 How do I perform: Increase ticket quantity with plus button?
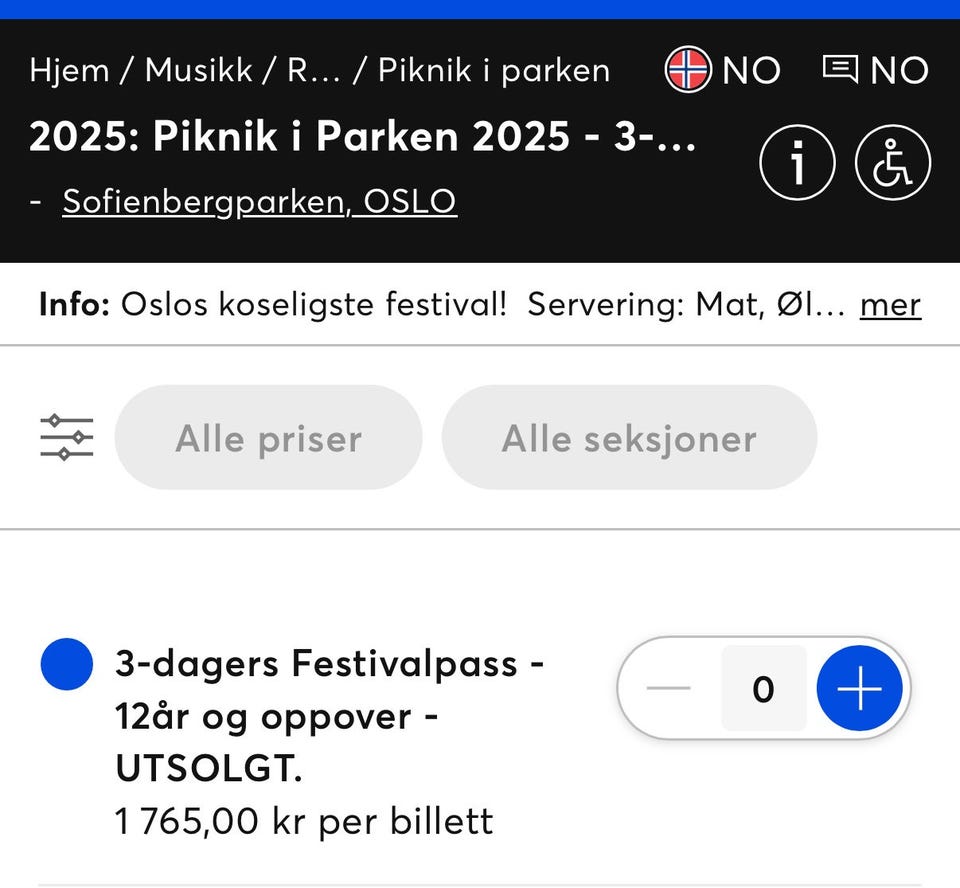[859, 688]
